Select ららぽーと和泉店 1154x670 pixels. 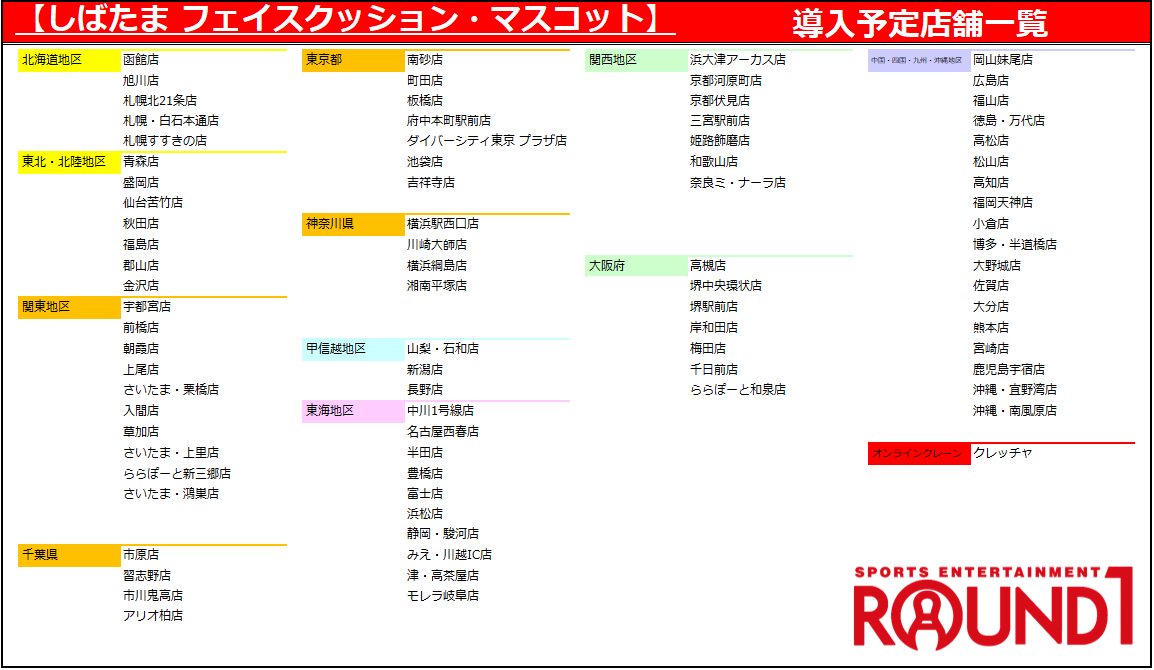tap(737, 389)
